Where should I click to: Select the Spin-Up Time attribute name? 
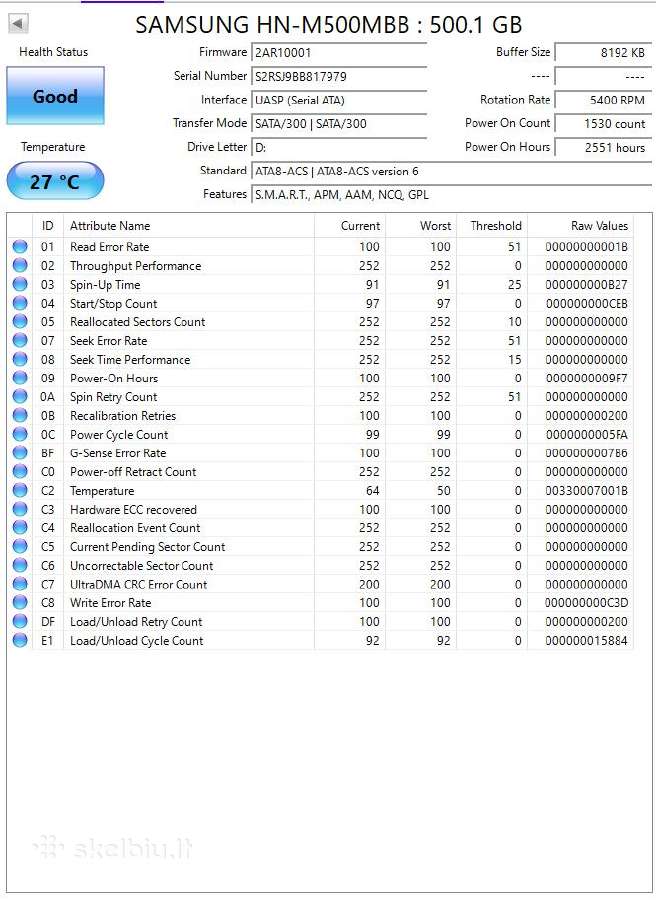(x=105, y=285)
